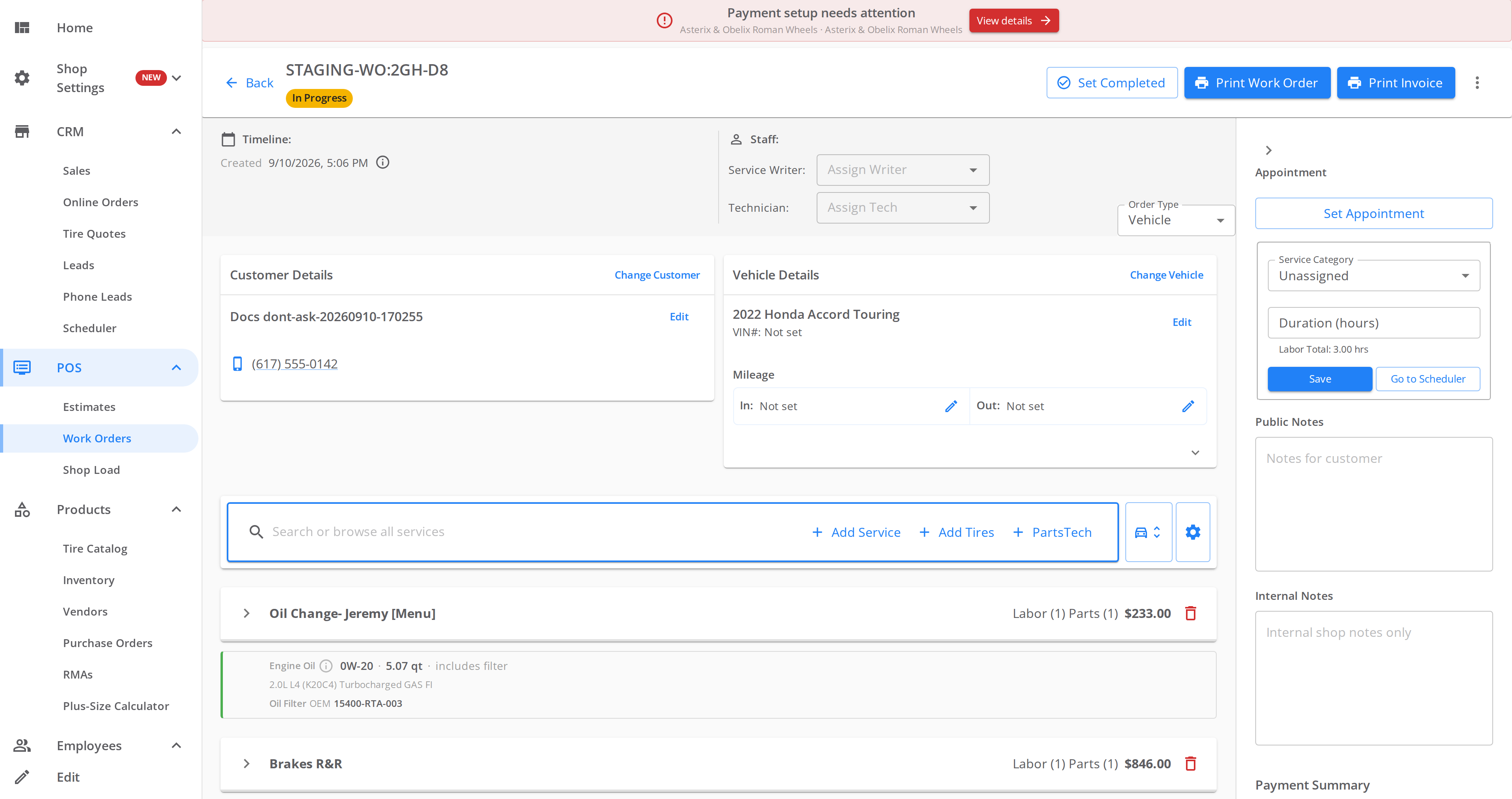Click the customer phone number link

pos(294,364)
